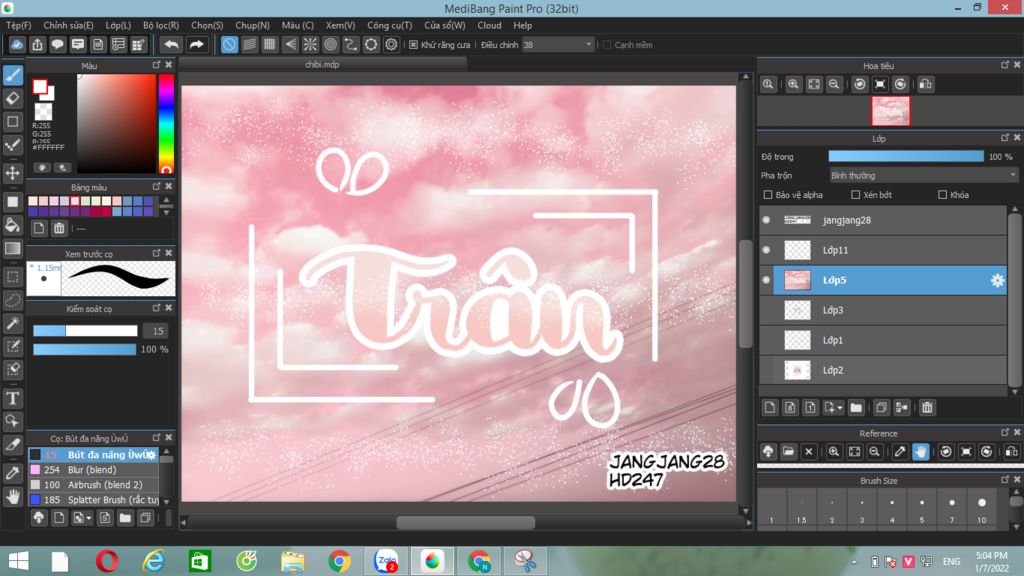Click the horizontal canvas scrollbar

466,522
